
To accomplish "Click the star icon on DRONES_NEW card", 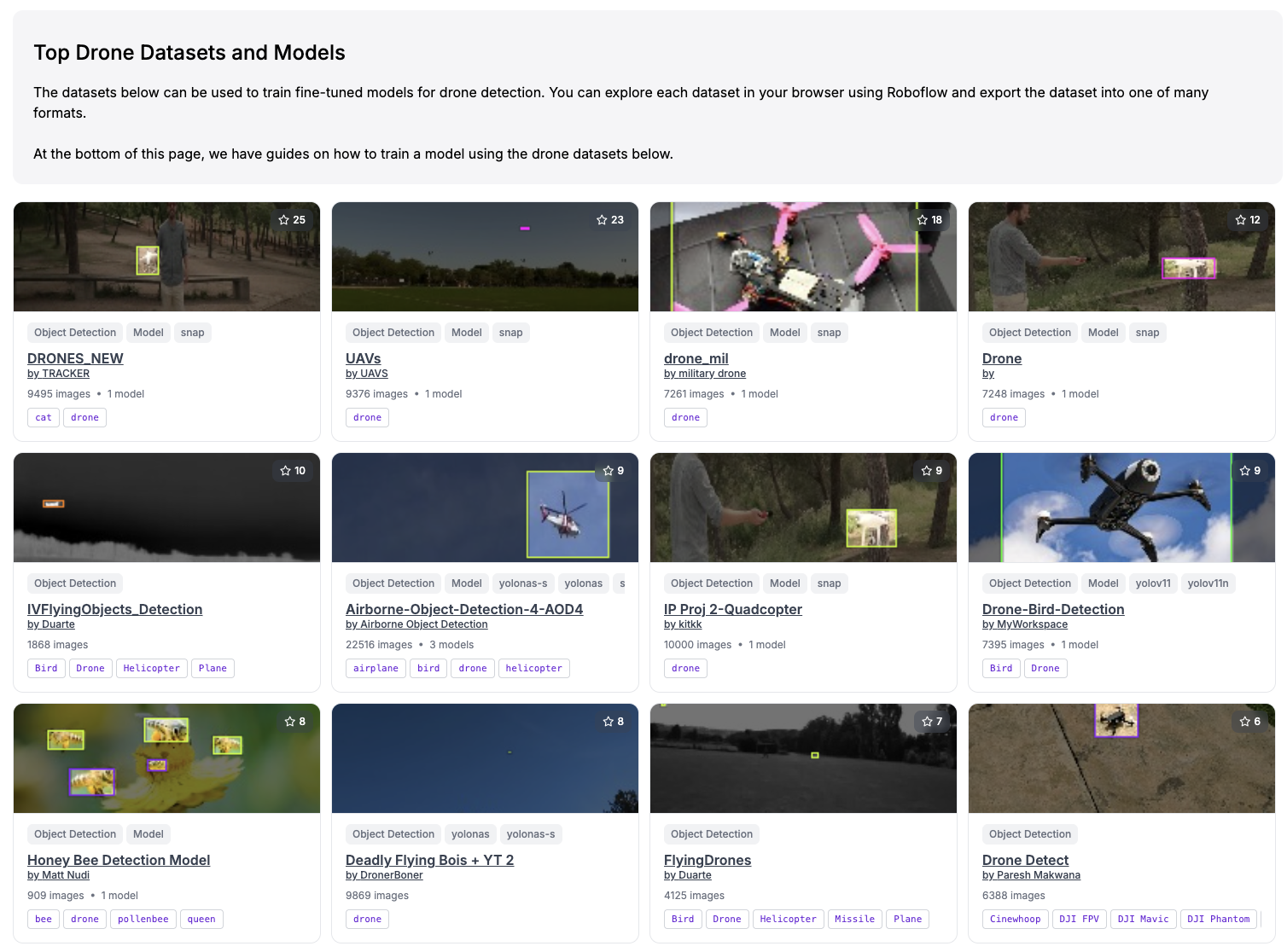I will click(x=284, y=220).
